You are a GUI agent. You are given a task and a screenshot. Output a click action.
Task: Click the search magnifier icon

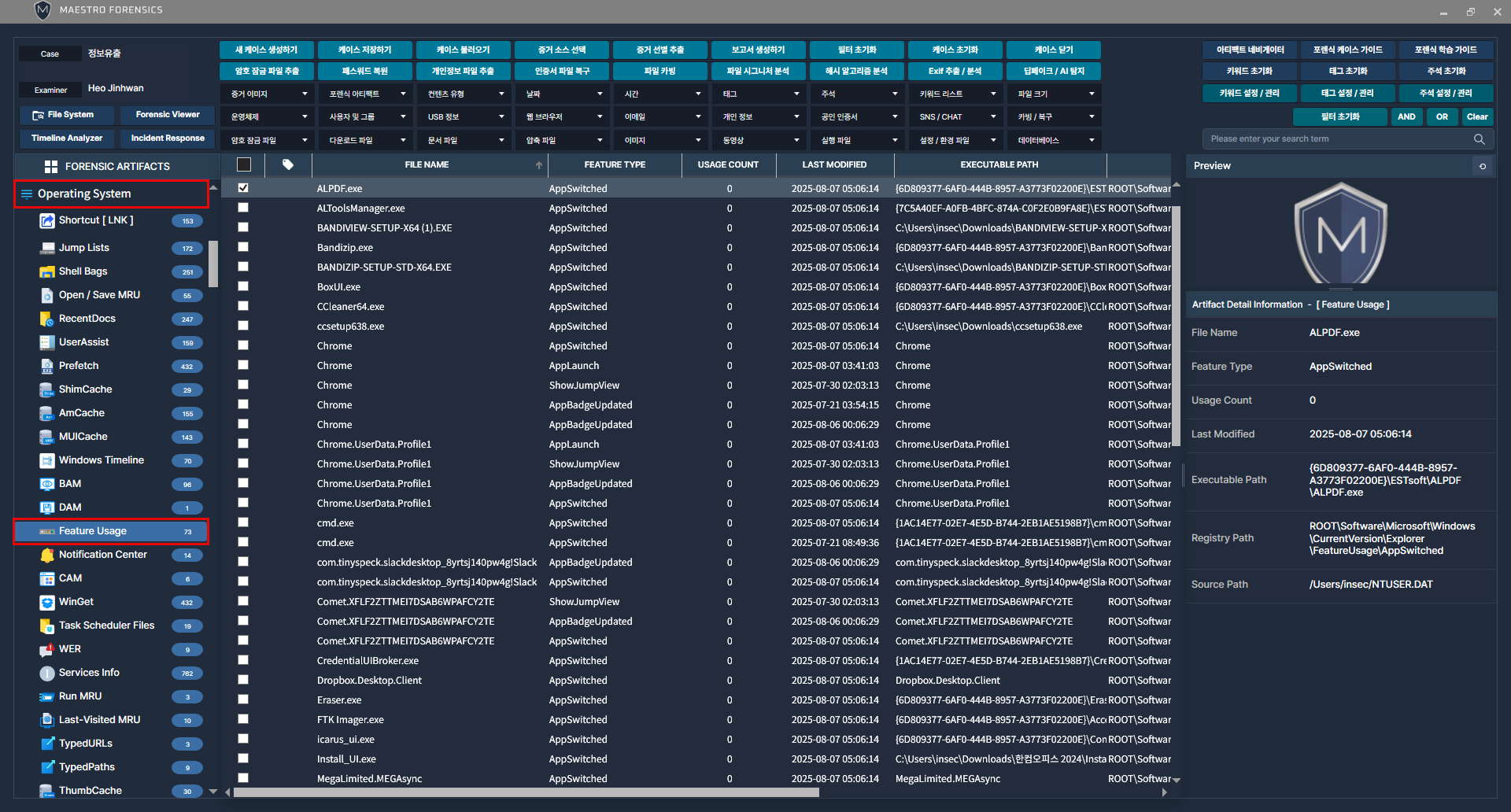point(1479,139)
